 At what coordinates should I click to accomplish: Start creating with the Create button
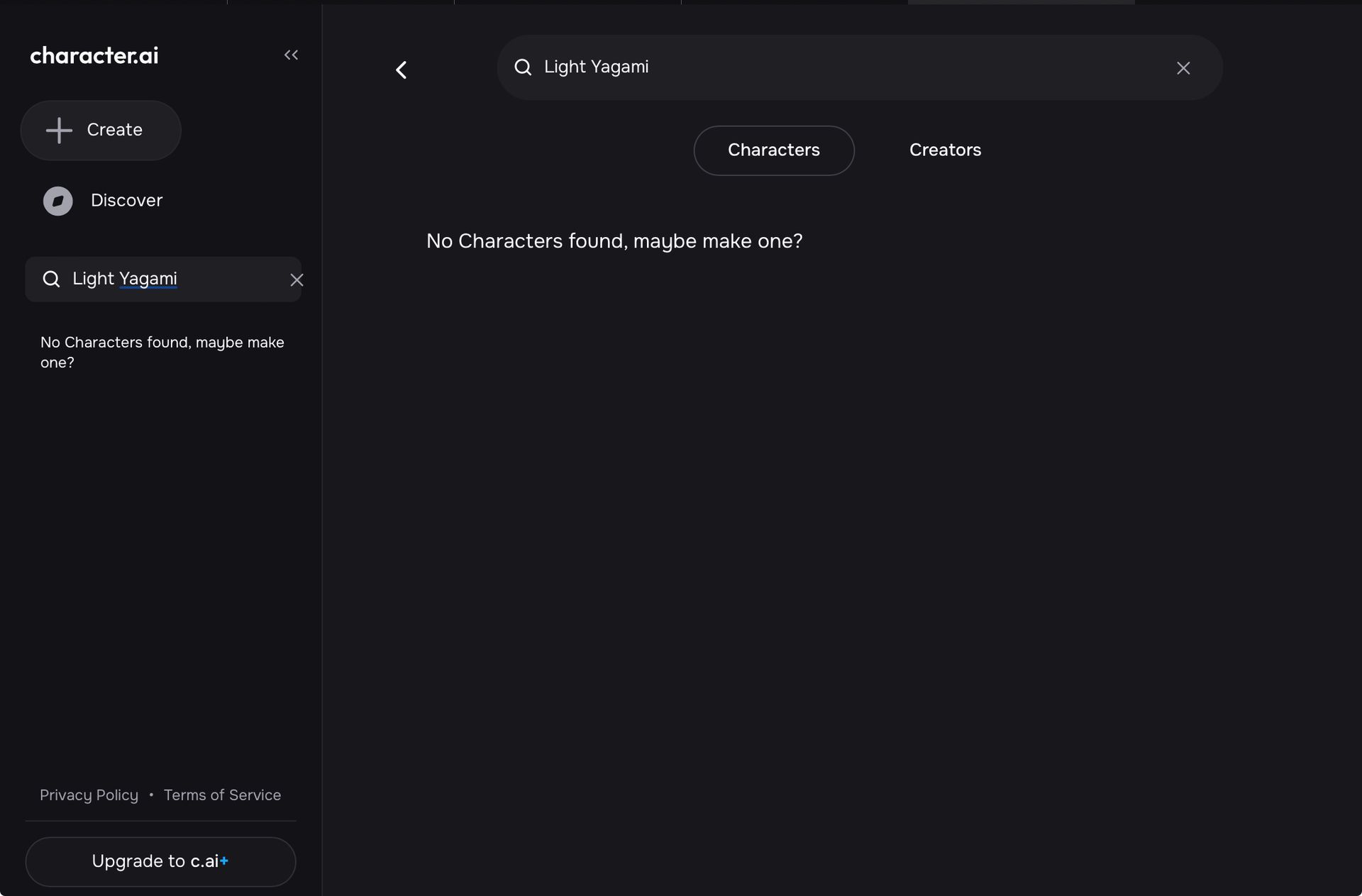(101, 130)
